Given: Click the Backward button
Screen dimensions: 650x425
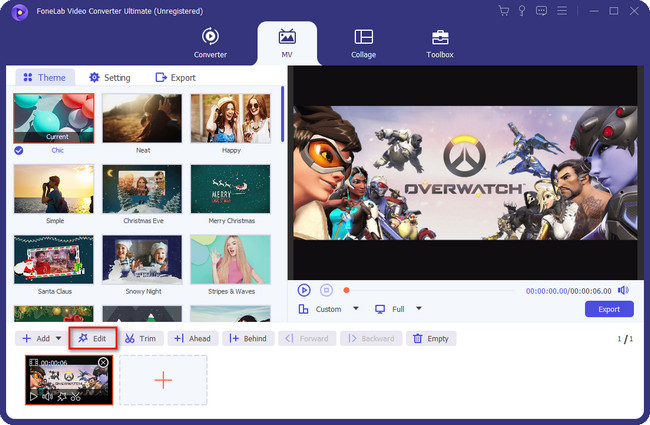Looking at the screenshot, I should (x=371, y=338).
